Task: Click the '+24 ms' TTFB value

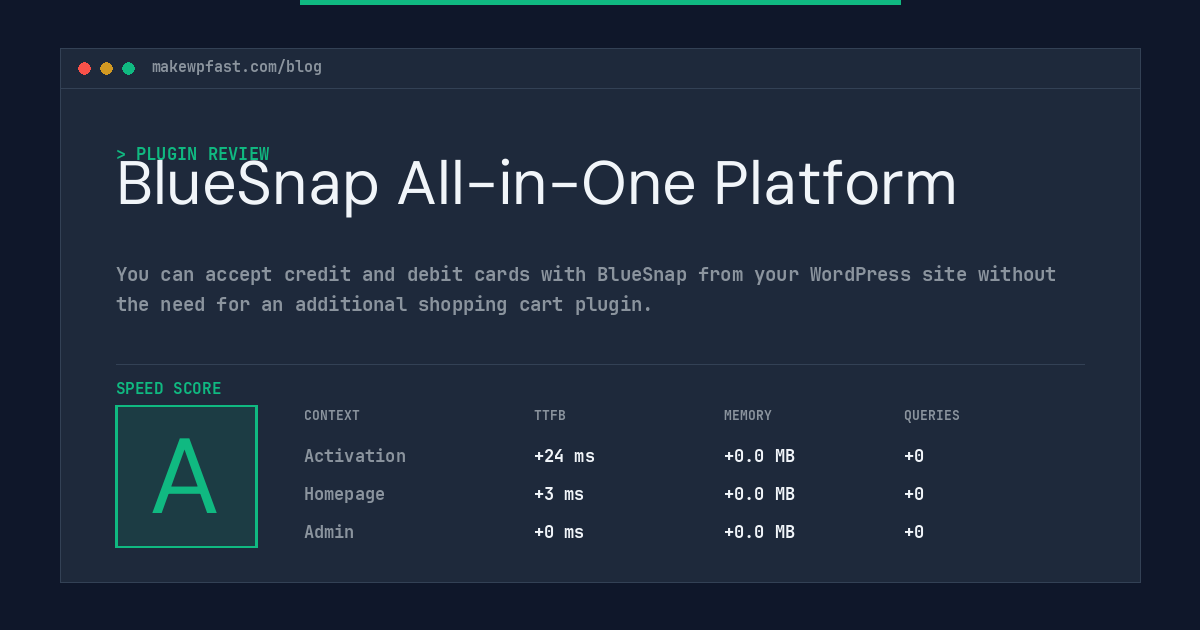Action: coord(564,456)
